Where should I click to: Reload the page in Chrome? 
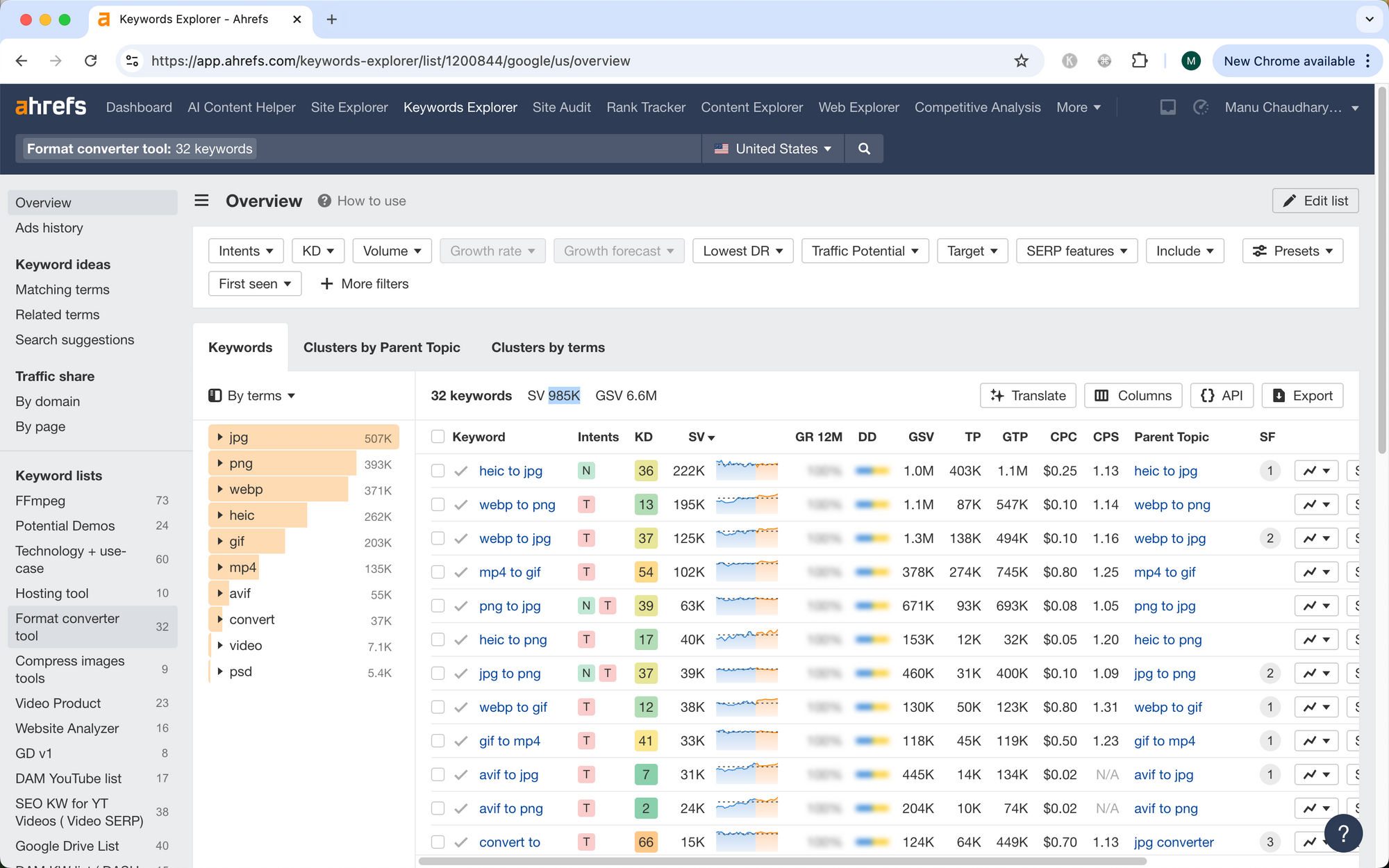pos(90,61)
